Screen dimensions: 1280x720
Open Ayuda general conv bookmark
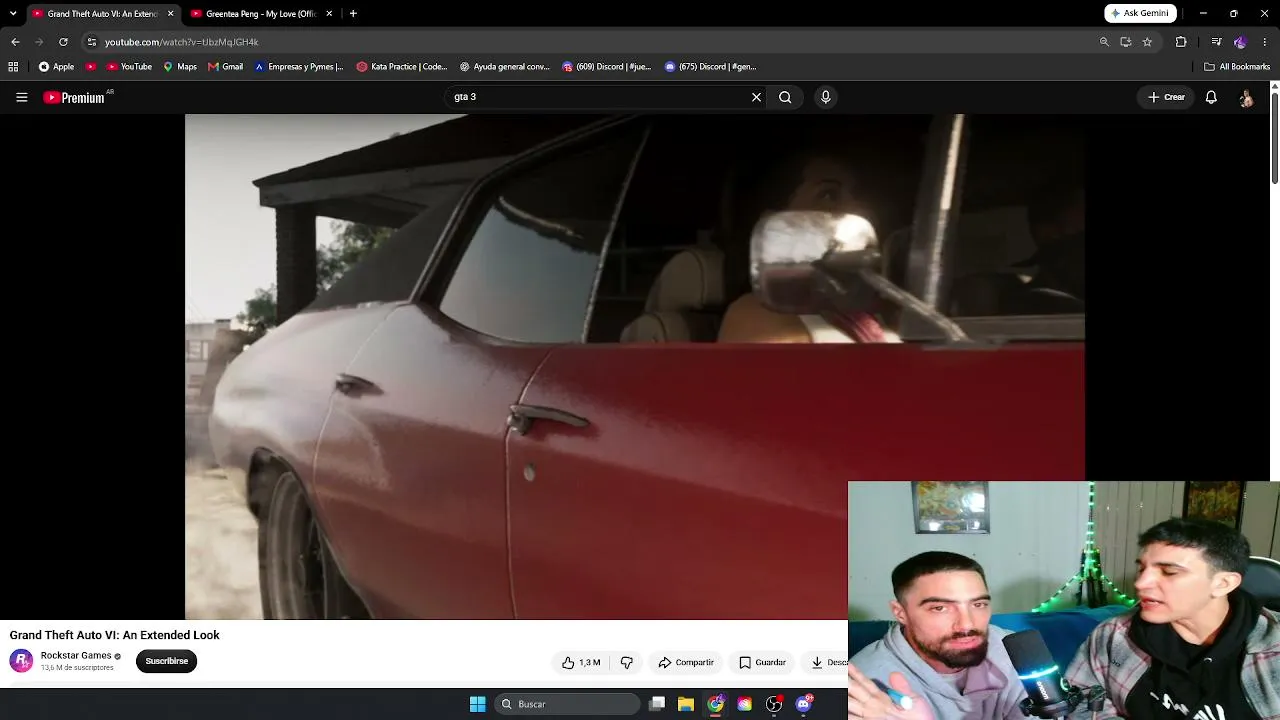point(505,67)
